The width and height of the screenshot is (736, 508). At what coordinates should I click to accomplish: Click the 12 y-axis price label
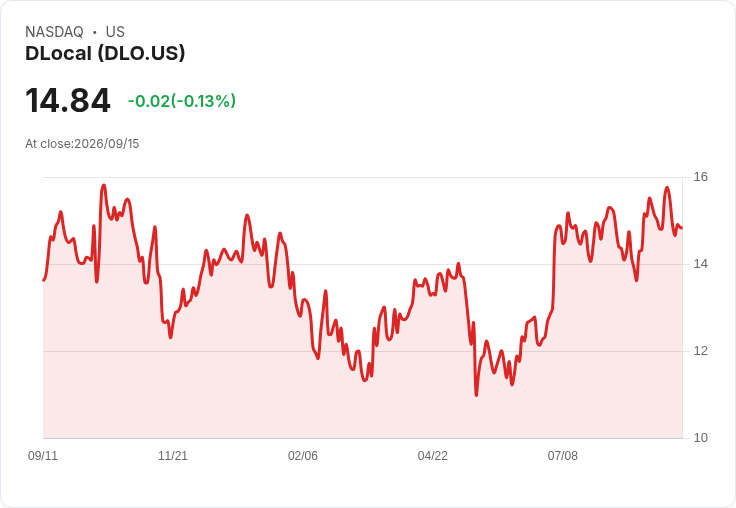point(700,351)
